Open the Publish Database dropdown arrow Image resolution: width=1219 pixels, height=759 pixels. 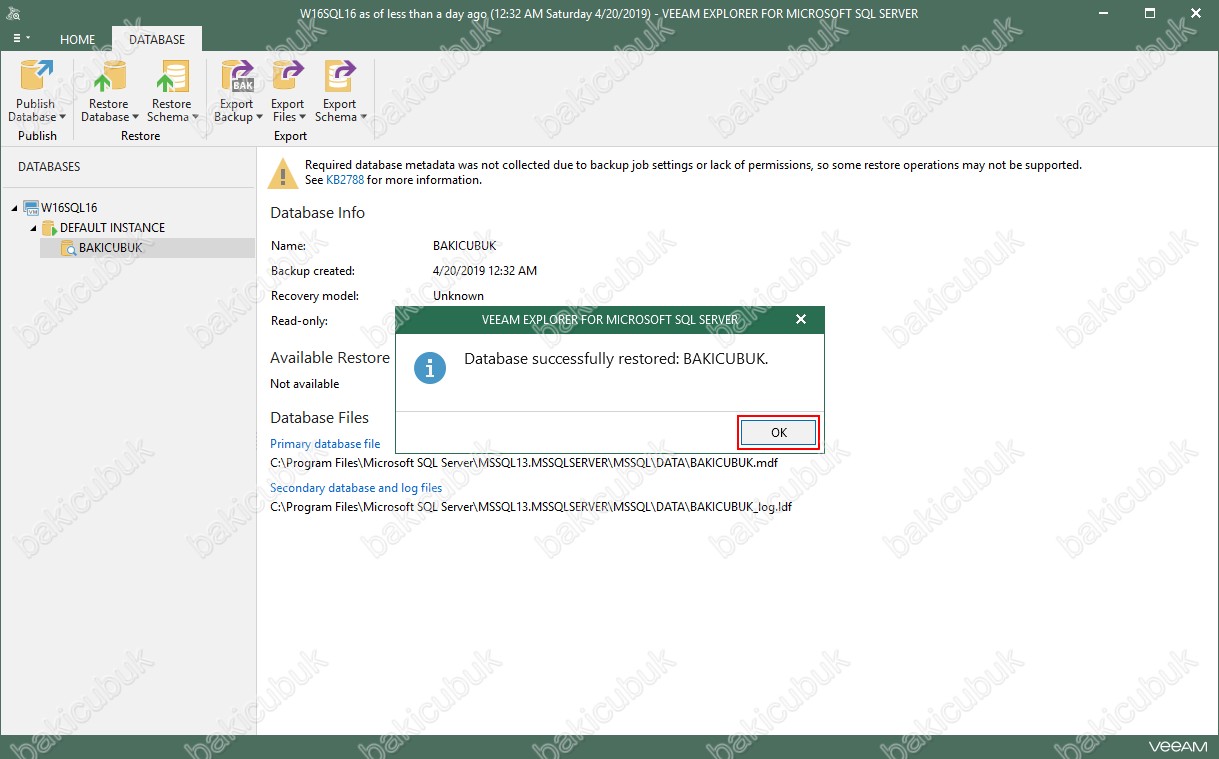click(62, 117)
